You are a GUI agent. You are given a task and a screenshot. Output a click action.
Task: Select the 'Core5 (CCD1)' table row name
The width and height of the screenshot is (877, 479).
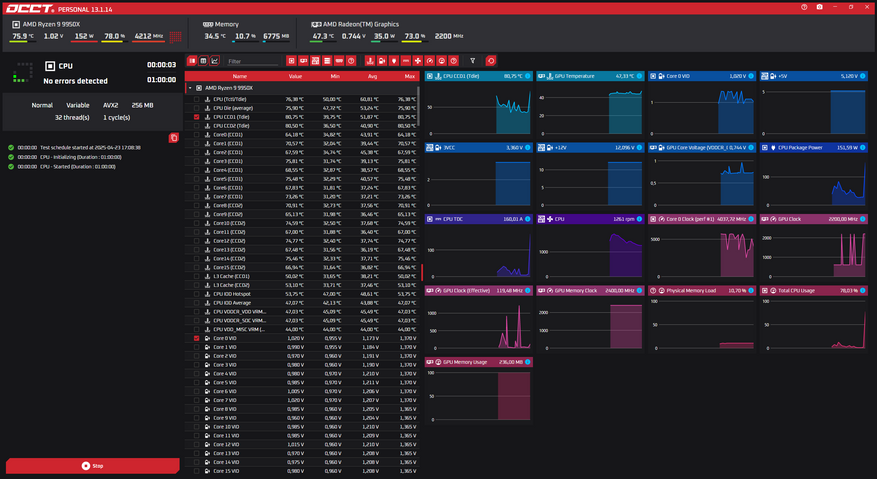(x=228, y=179)
